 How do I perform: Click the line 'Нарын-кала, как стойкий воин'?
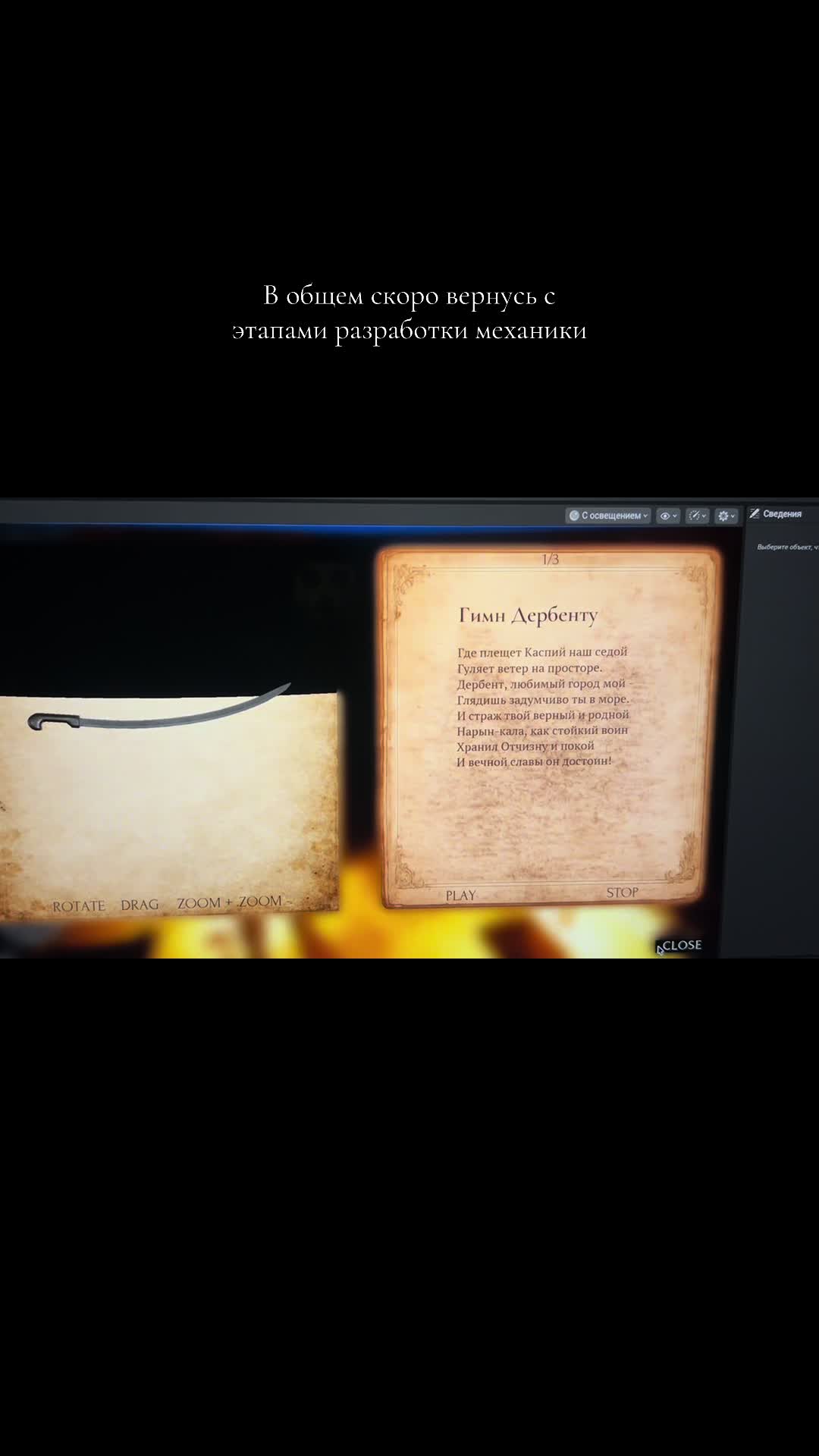tap(542, 730)
